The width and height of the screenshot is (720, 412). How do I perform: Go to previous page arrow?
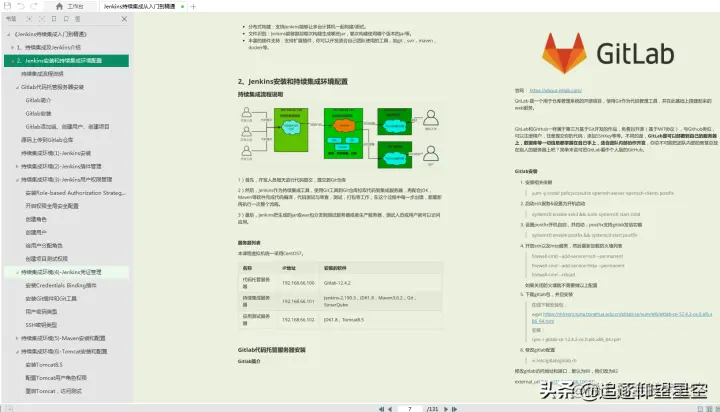click(x=390, y=409)
